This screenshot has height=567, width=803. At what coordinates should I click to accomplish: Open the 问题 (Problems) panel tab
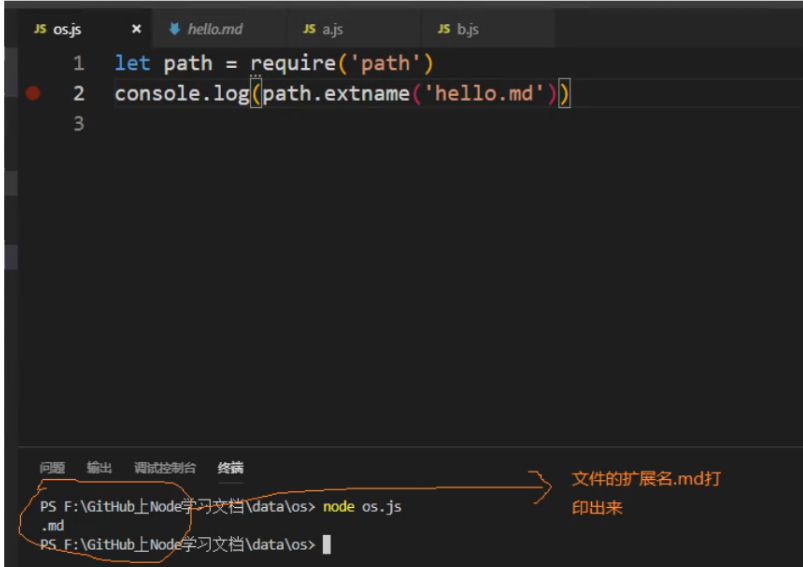pyautogui.click(x=52, y=468)
